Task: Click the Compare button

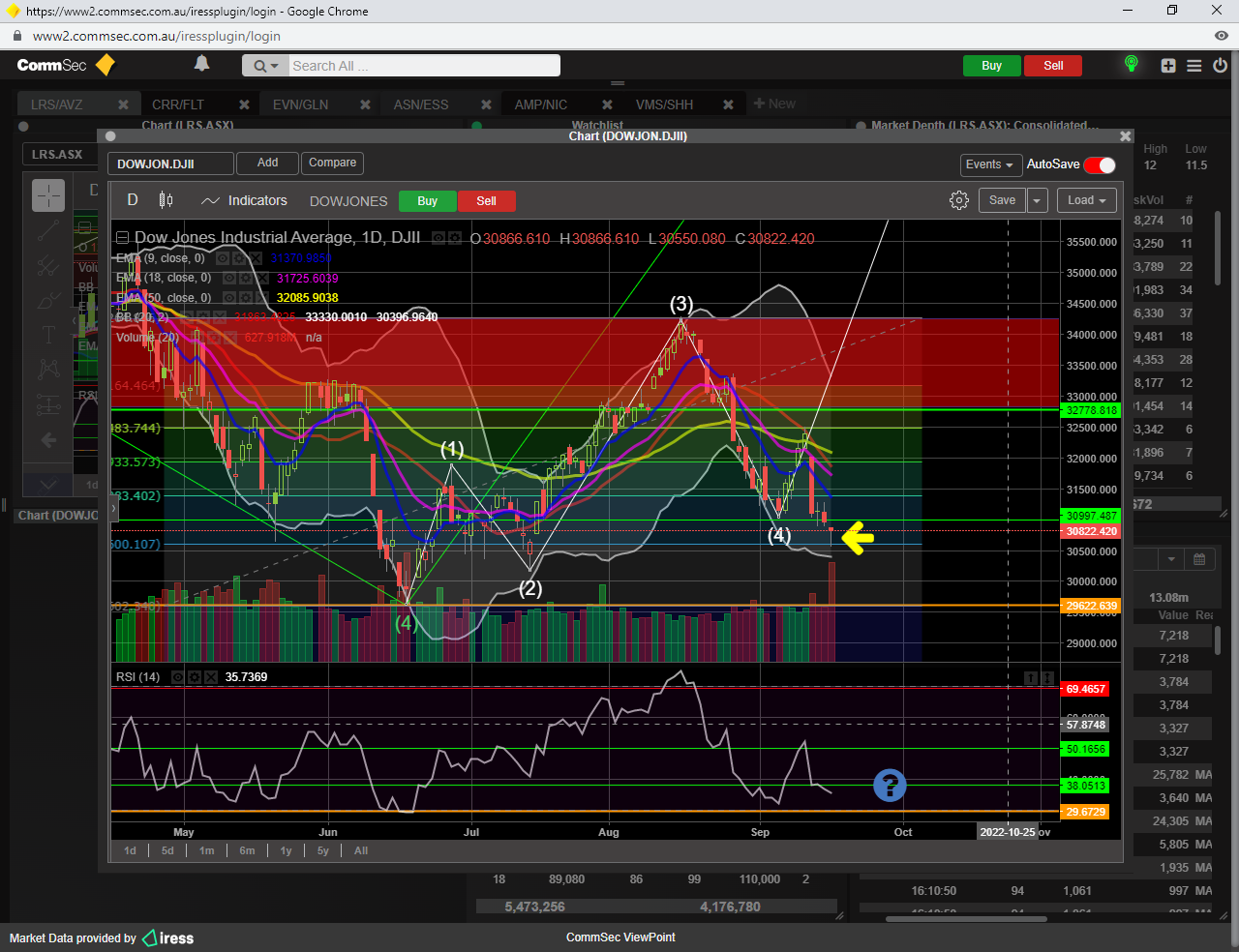Action: tap(332, 163)
